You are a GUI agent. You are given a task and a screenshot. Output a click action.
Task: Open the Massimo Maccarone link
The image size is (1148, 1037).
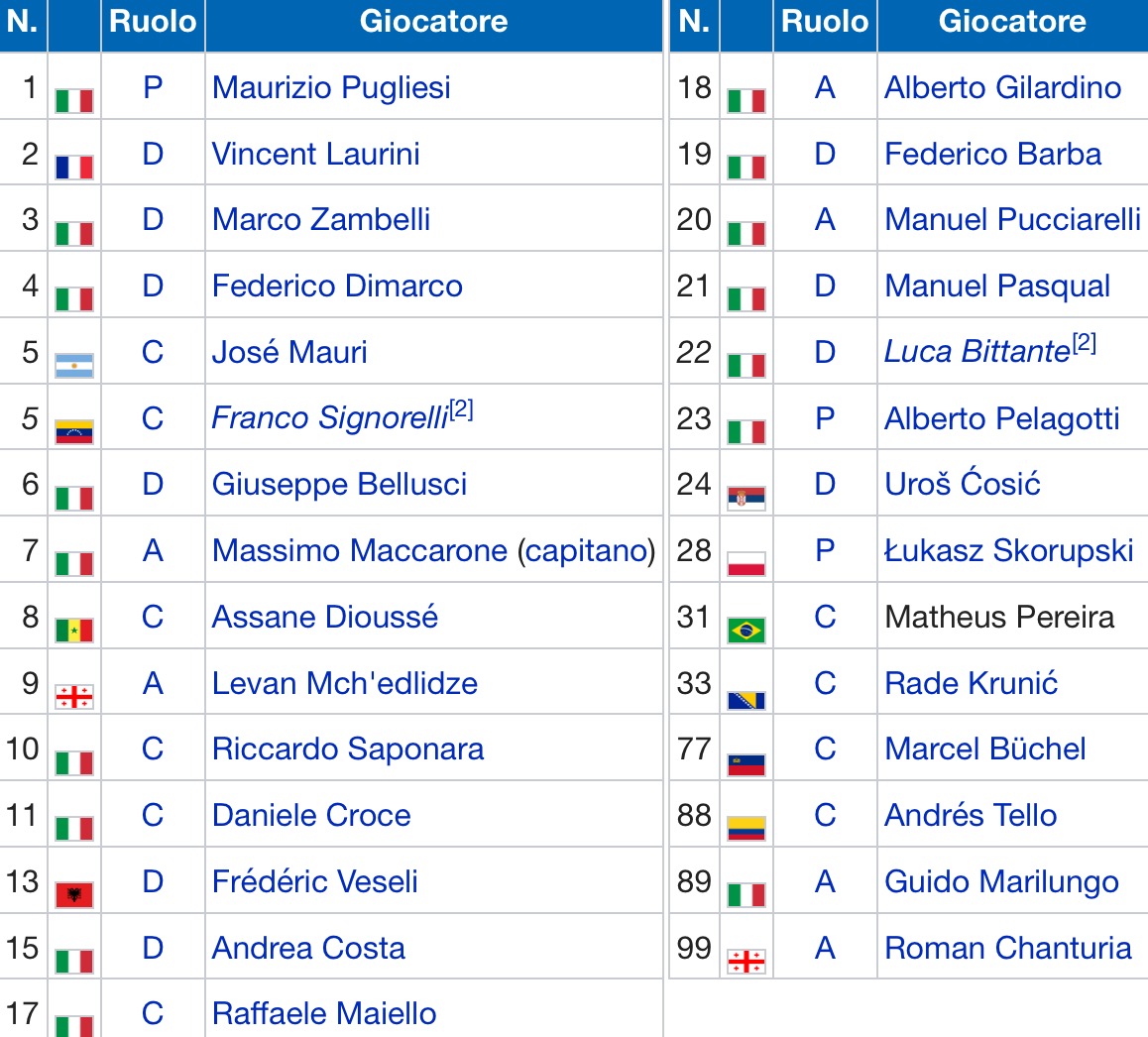pyautogui.click(x=359, y=550)
